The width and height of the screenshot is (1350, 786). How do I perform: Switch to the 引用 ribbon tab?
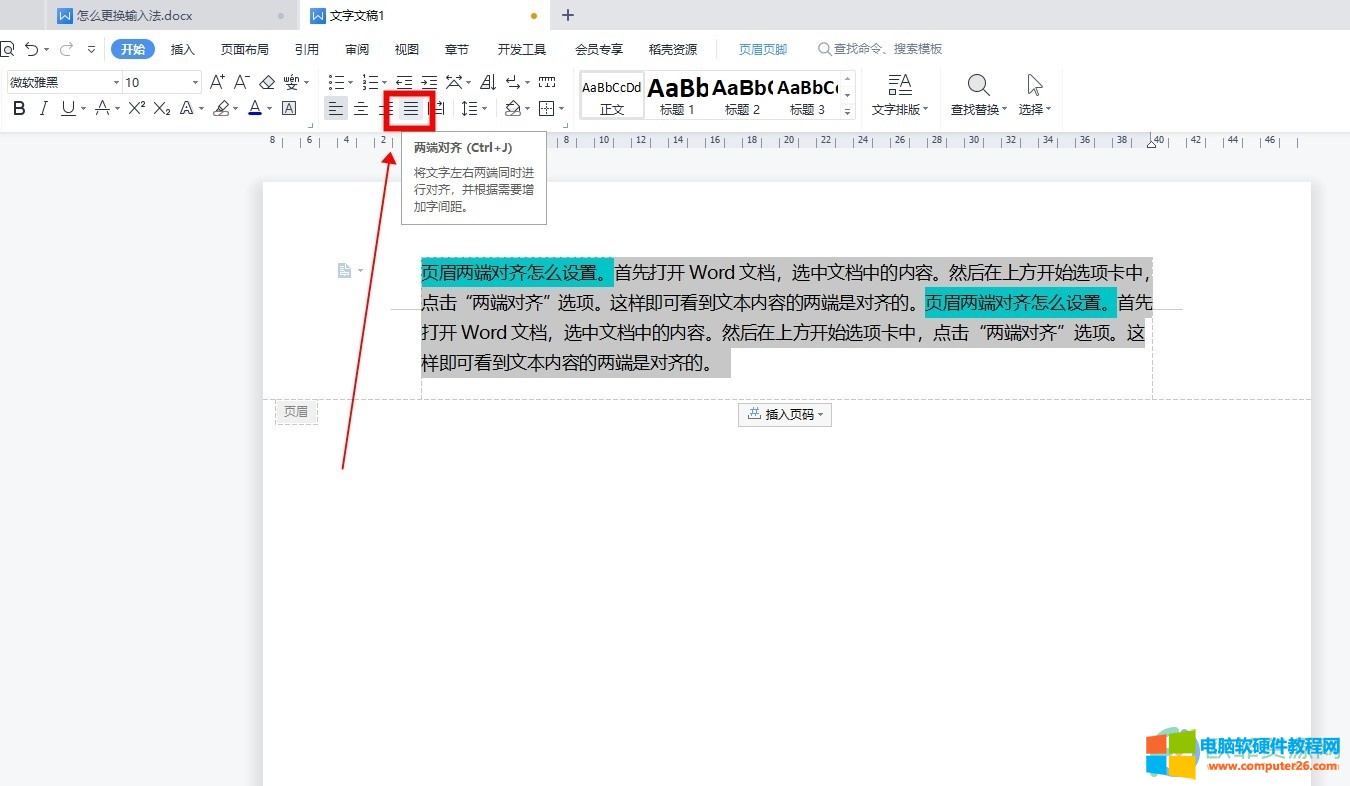[x=307, y=49]
